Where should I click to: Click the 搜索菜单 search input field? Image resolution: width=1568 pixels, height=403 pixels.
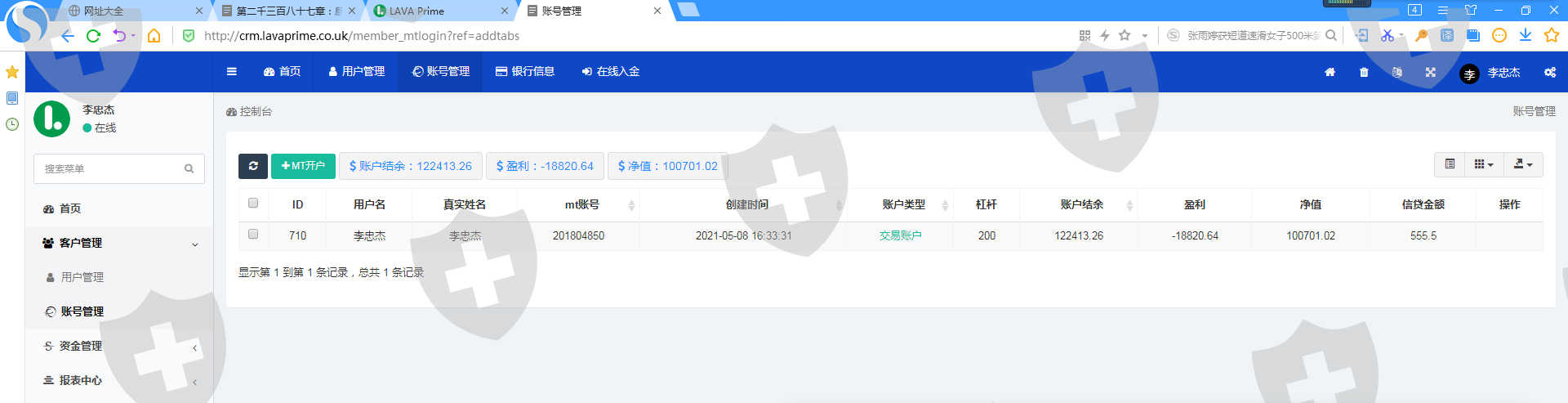pos(110,169)
